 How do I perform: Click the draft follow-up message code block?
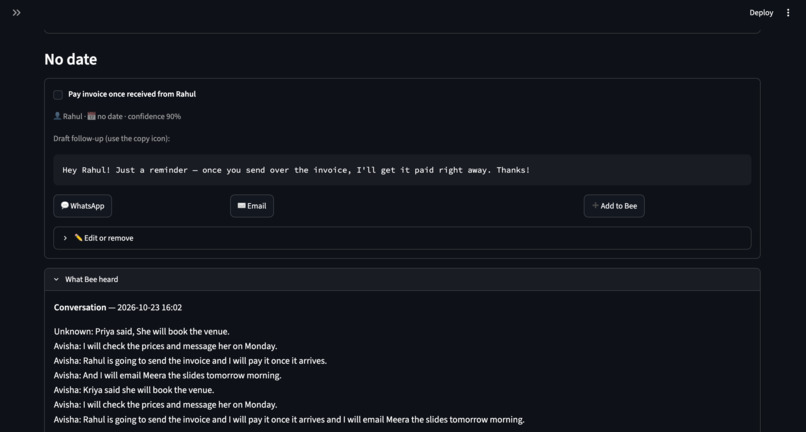402,170
